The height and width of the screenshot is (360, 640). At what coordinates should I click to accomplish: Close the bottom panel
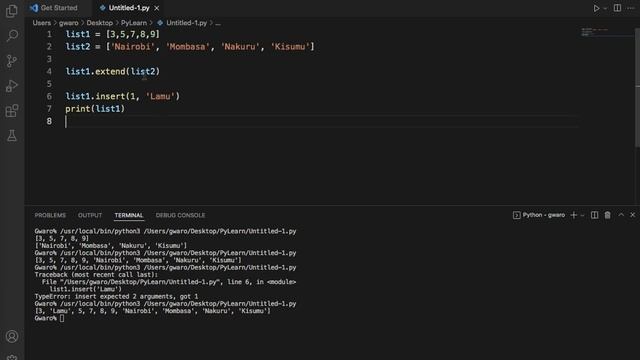(x=633, y=214)
